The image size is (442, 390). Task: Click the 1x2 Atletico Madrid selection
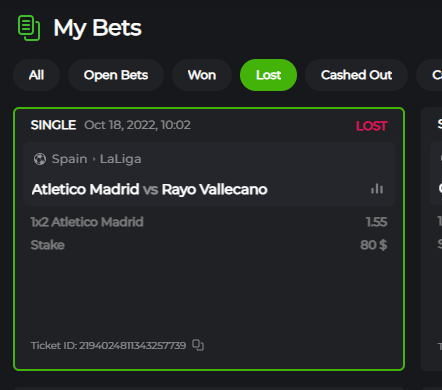point(87,222)
